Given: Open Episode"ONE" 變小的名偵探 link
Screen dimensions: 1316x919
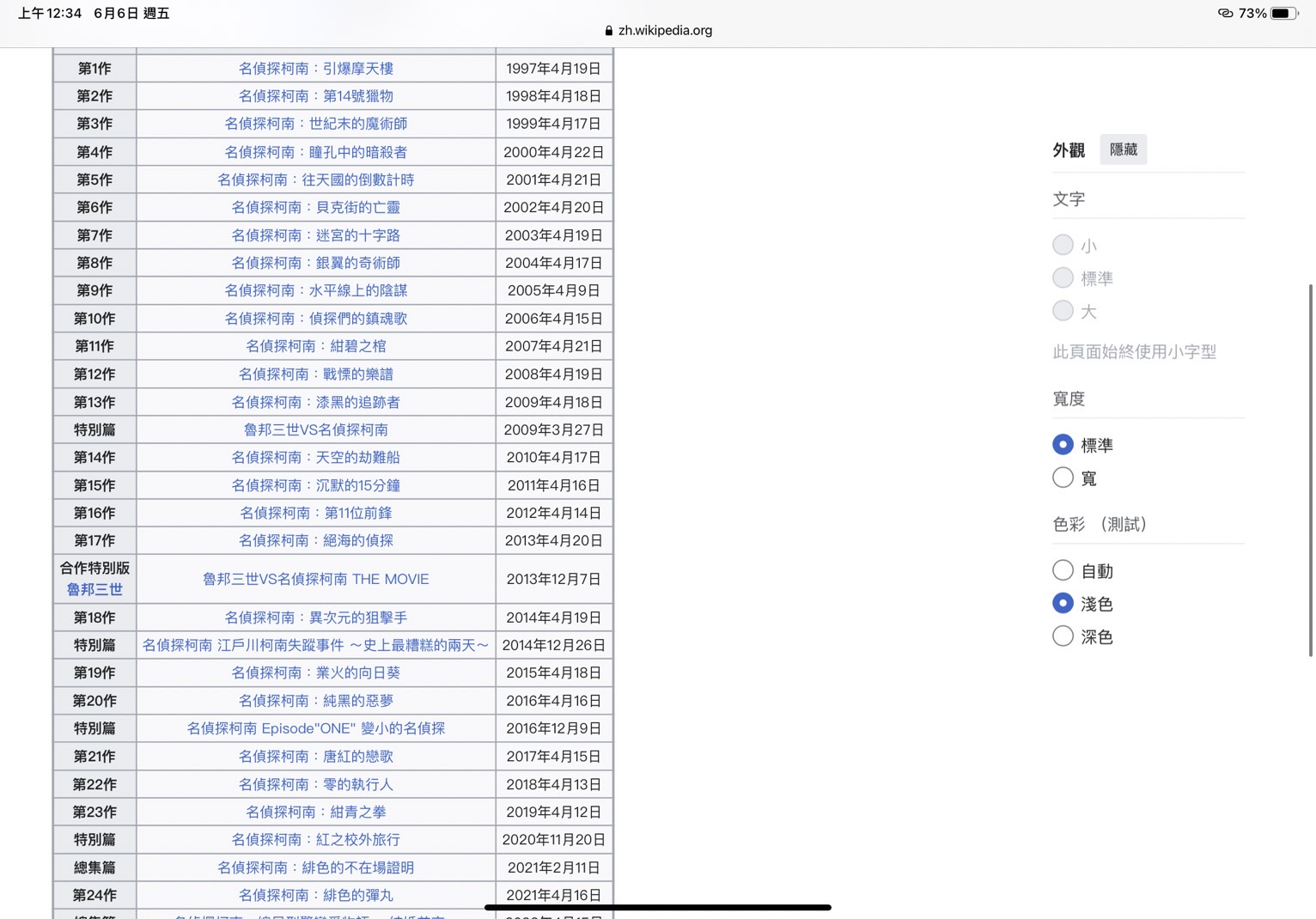Looking at the screenshot, I should coord(316,728).
